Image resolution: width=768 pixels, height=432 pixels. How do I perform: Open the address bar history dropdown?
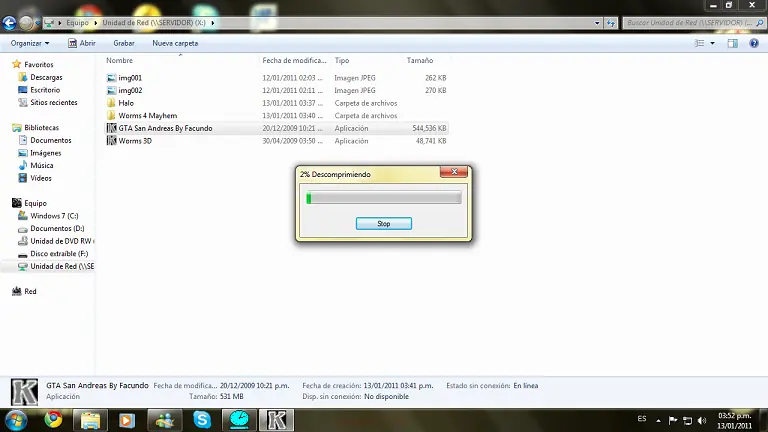[x=597, y=23]
